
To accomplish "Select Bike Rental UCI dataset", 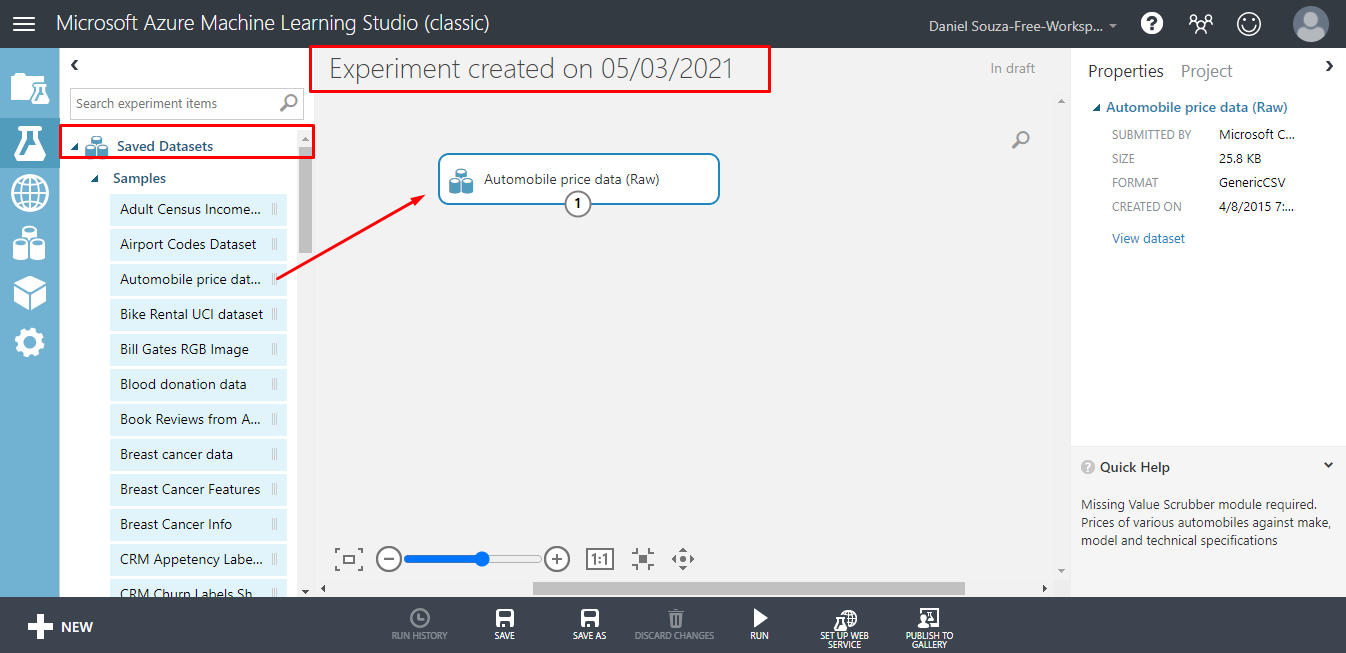I will [198, 314].
